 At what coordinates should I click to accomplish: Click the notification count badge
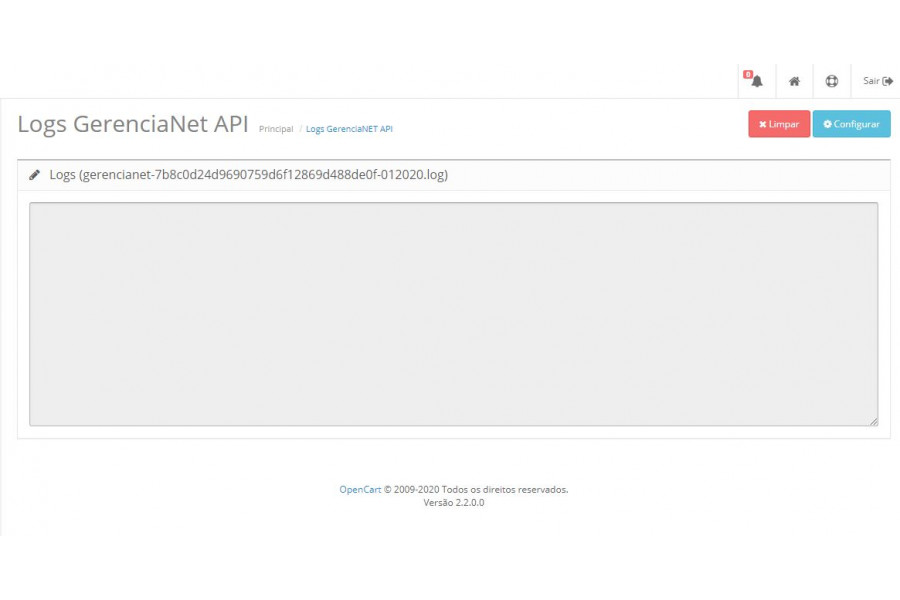point(748,74)
